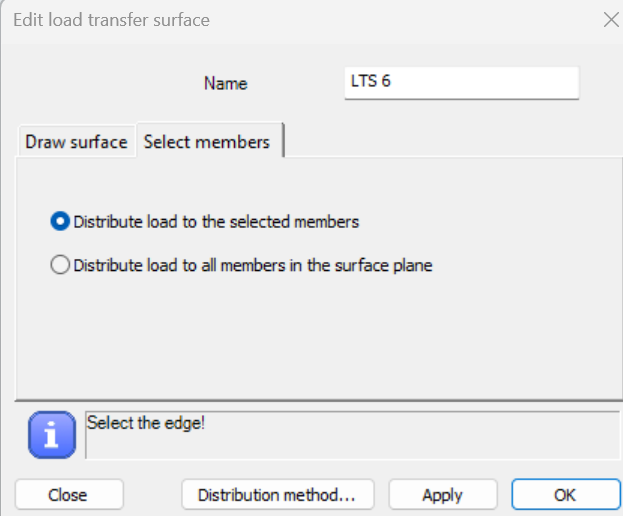Select the radio circle for all members in surface plane
Image resolution: width=623 pixels, height=516 pixels.
tap(60, 265)
